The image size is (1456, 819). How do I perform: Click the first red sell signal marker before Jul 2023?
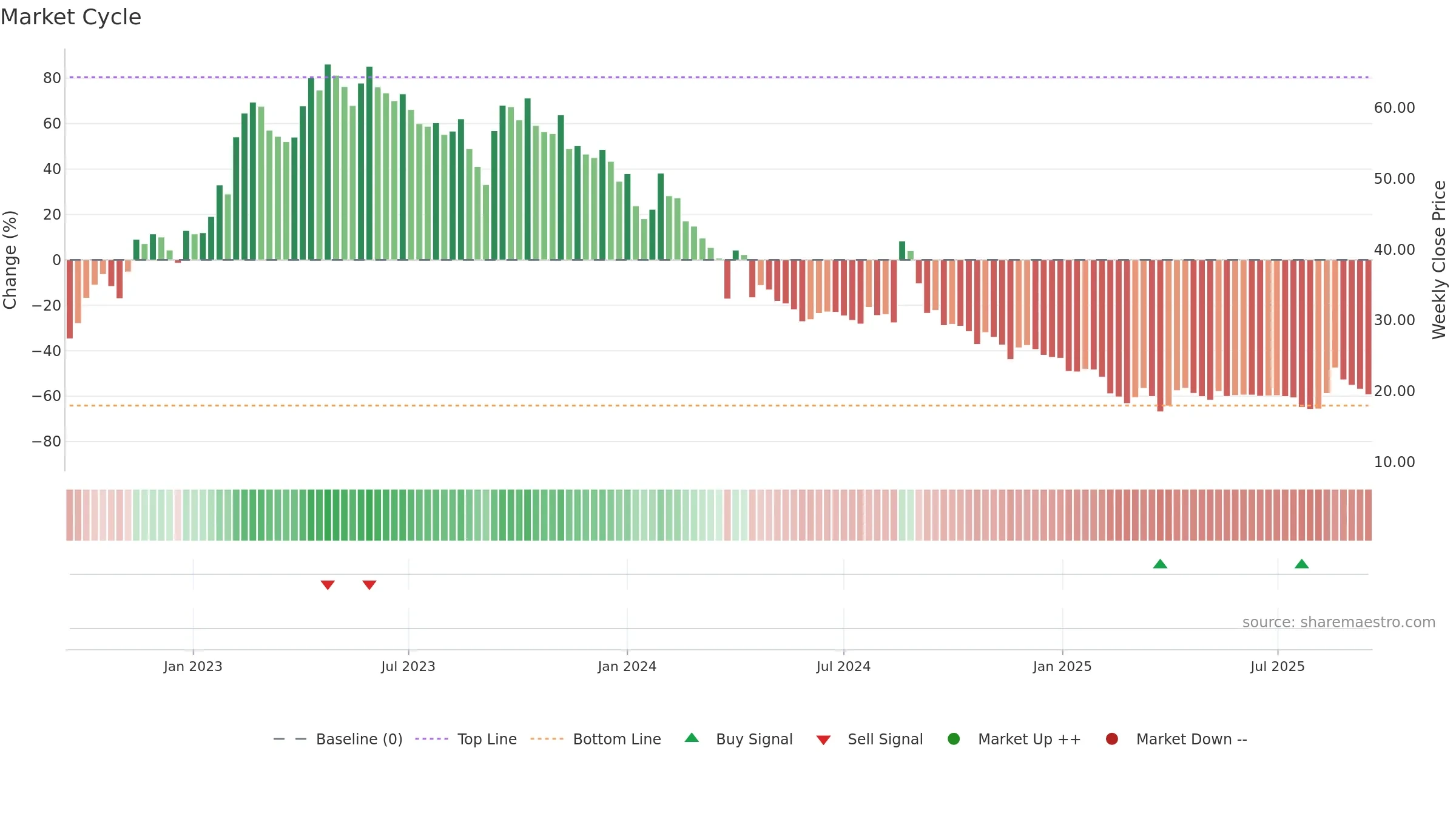click(x=328, y=585)
